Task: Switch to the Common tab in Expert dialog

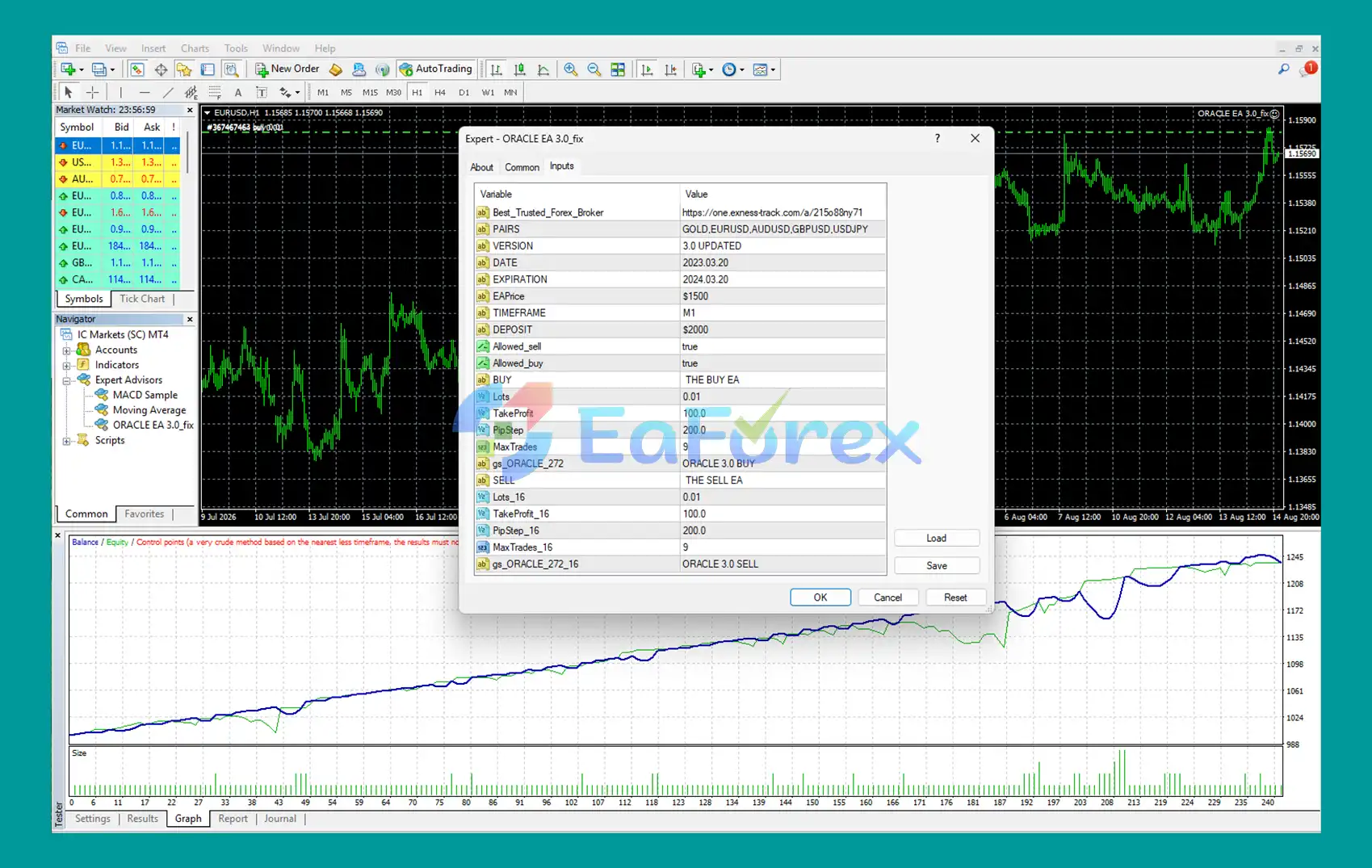Action: pyautogui.click(x=522, y=167)
